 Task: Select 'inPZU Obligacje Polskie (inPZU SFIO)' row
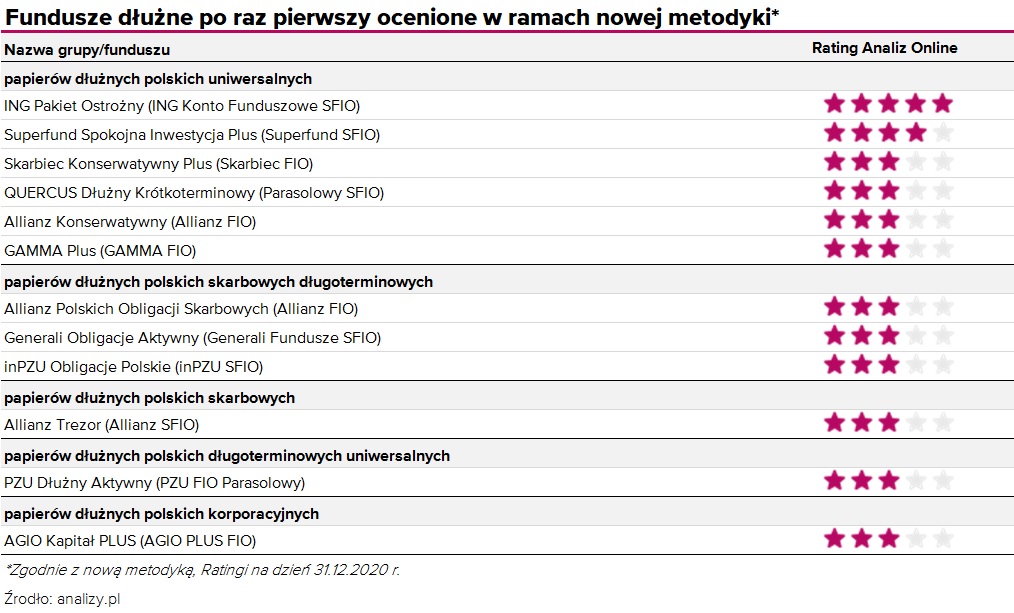133,367
